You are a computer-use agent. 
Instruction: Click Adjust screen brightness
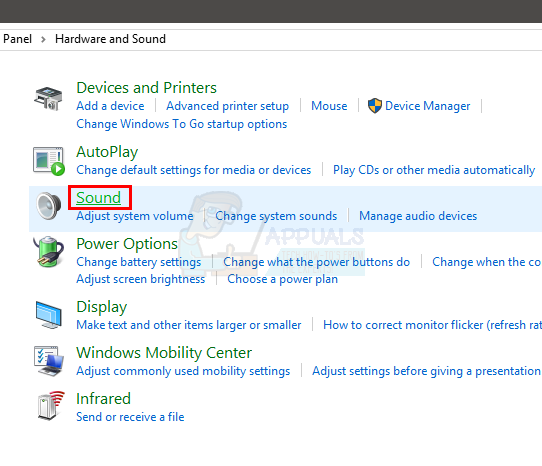[x=141, y=279]
